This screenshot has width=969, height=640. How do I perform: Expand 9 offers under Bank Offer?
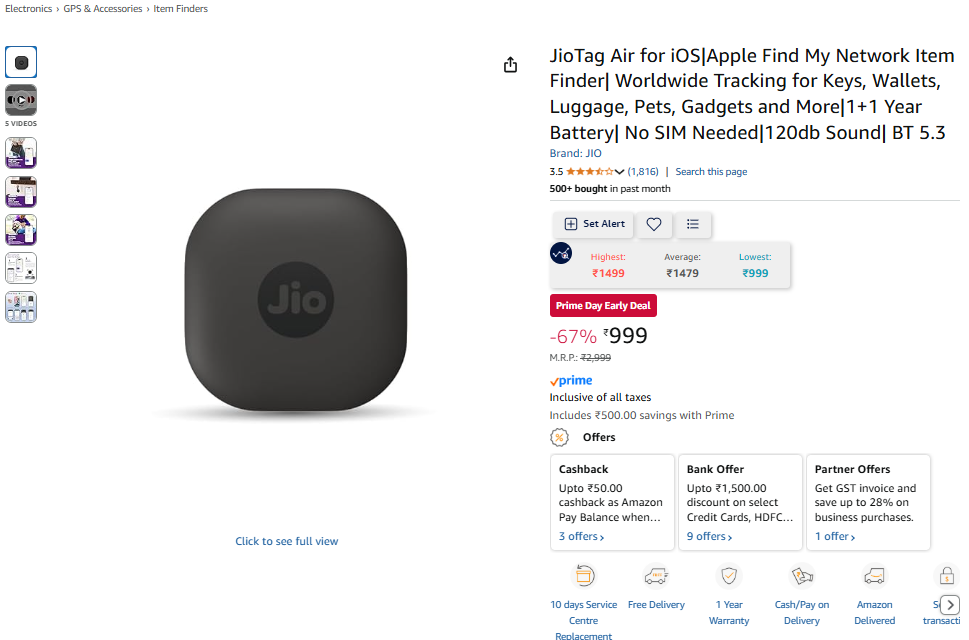pyautogui.click(x=709, y=536)
